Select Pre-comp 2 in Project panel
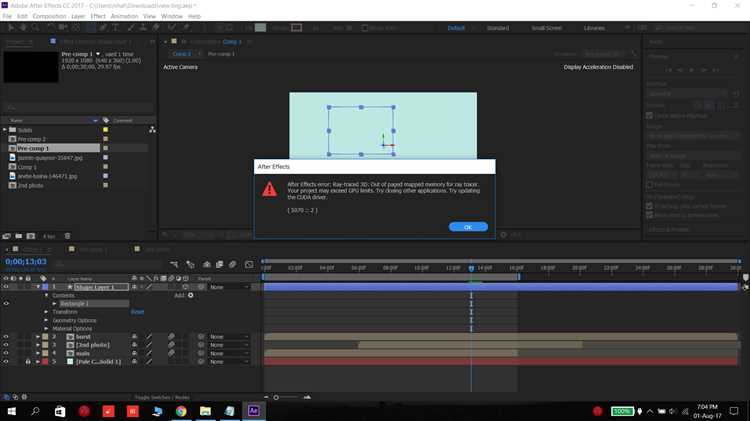The width and height of the screenshot is (750, 421). tap(32, 139)
